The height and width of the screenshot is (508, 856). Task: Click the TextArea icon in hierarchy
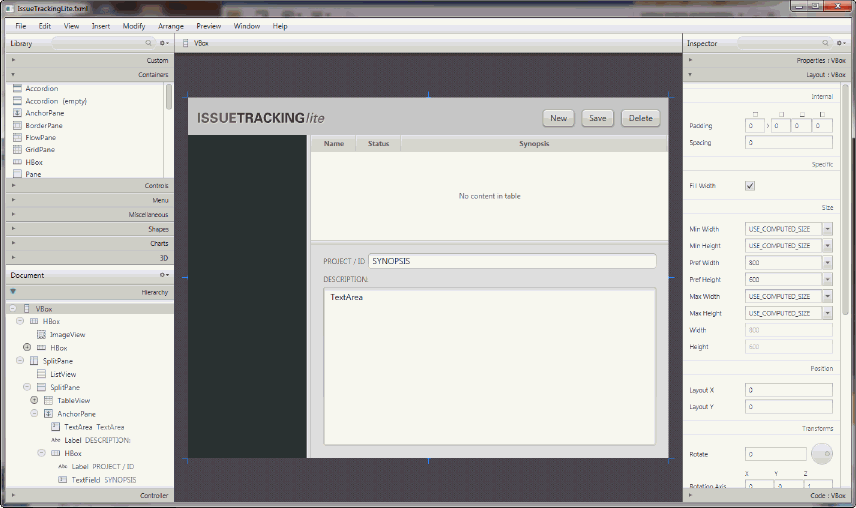point(56,427)
